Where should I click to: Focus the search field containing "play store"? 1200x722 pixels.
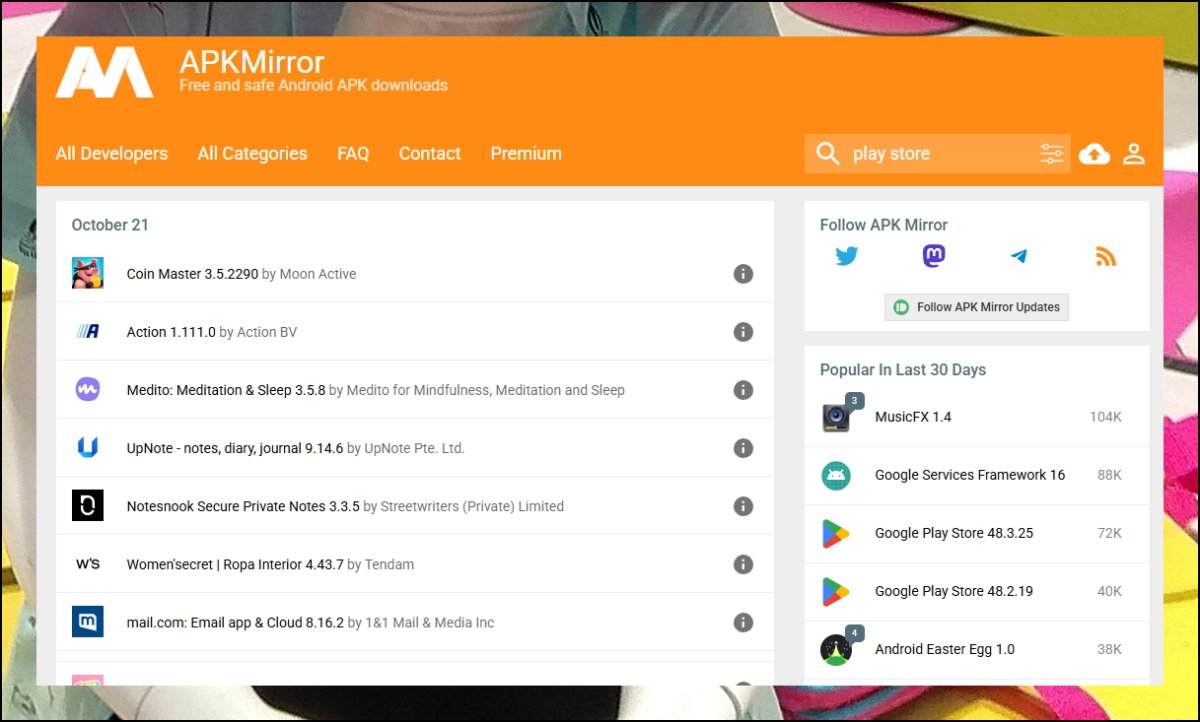click(x=938, y=153)
